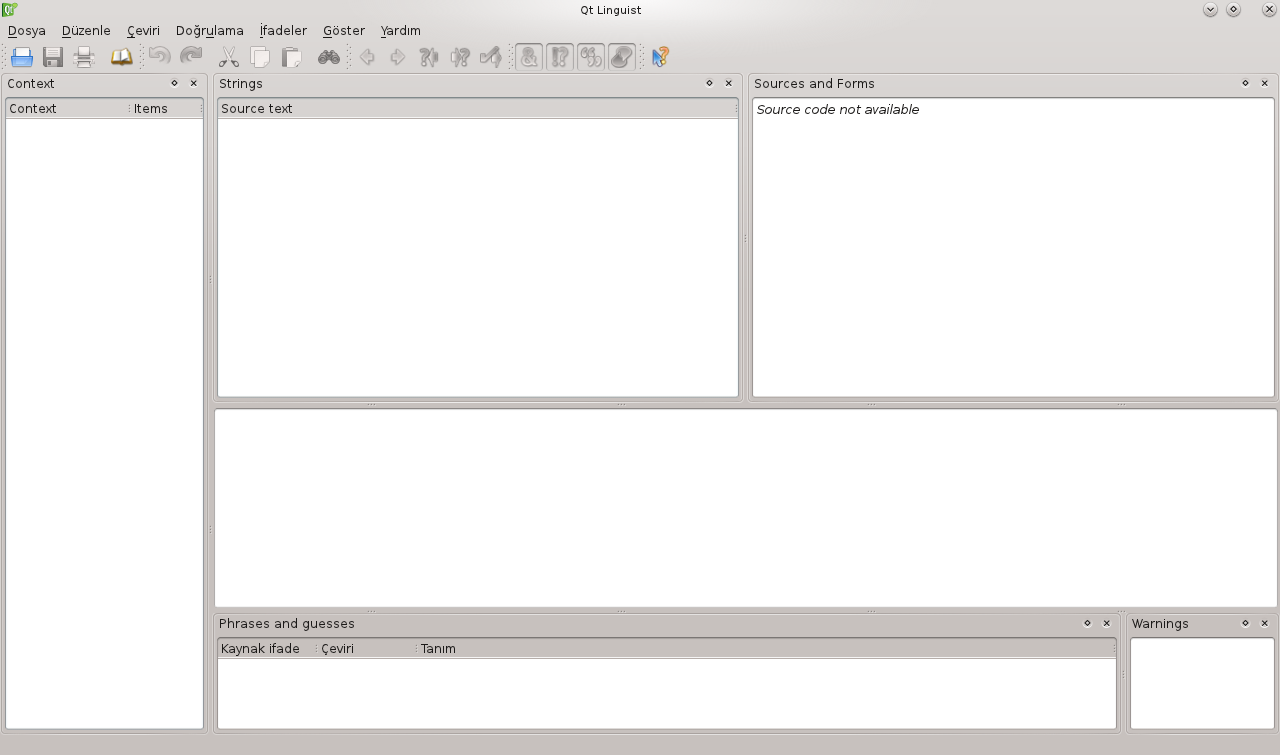Image resolution: width=1280 pixels, height=755 pixels.
Task: Toggle accelerator validation ampersand button
Action: 529,57
